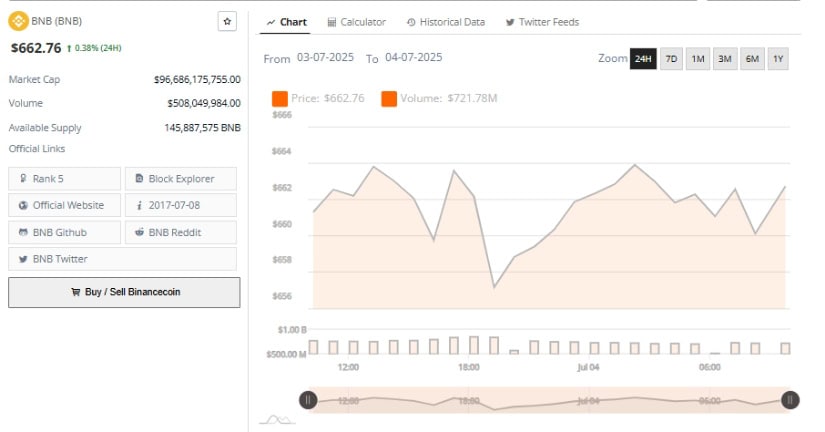Click the orange Volume color swatch
Screen dimensions: 825x432
[x=389, y=98]
